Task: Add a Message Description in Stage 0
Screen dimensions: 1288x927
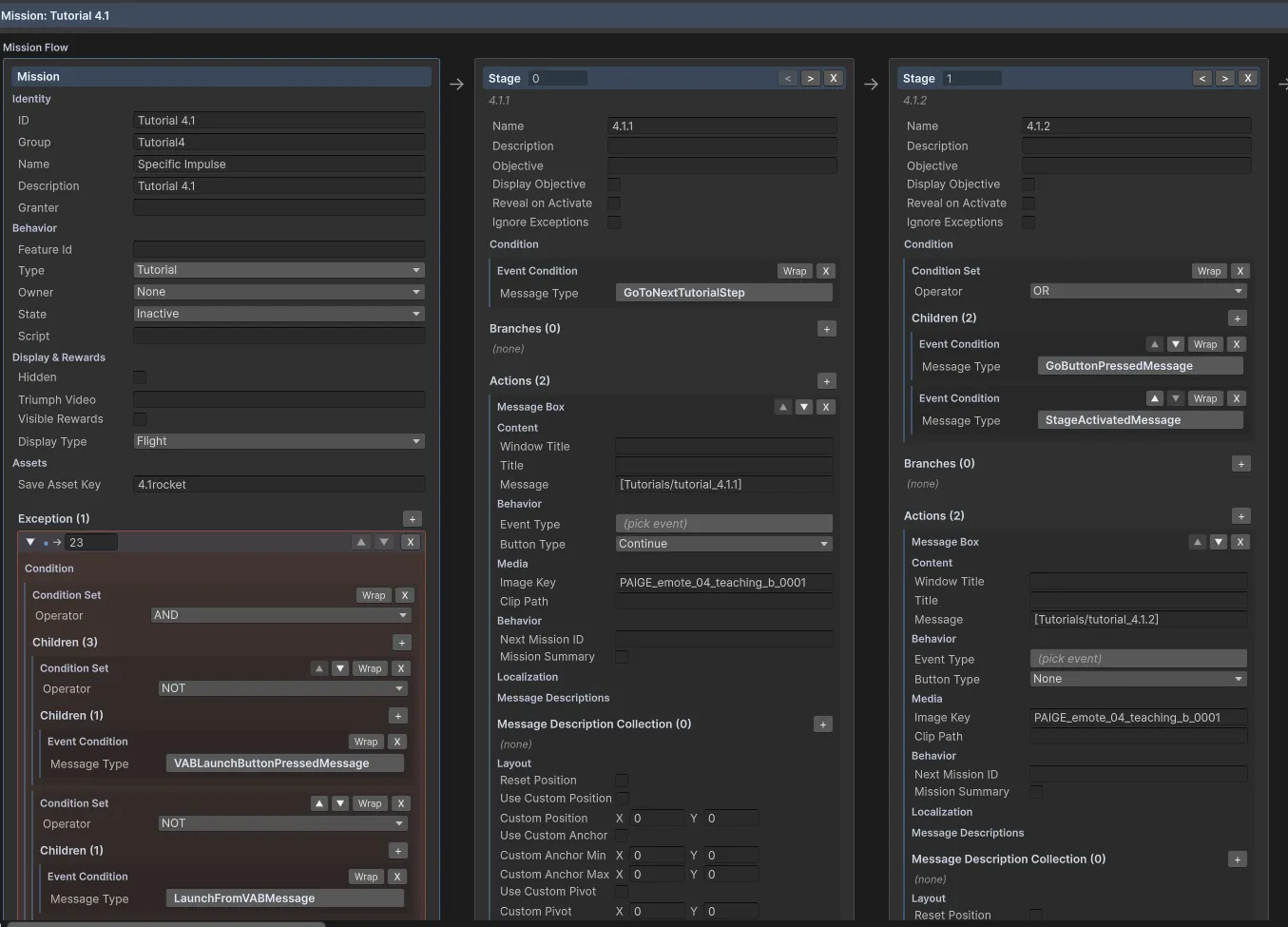Action: coord(823,724)
